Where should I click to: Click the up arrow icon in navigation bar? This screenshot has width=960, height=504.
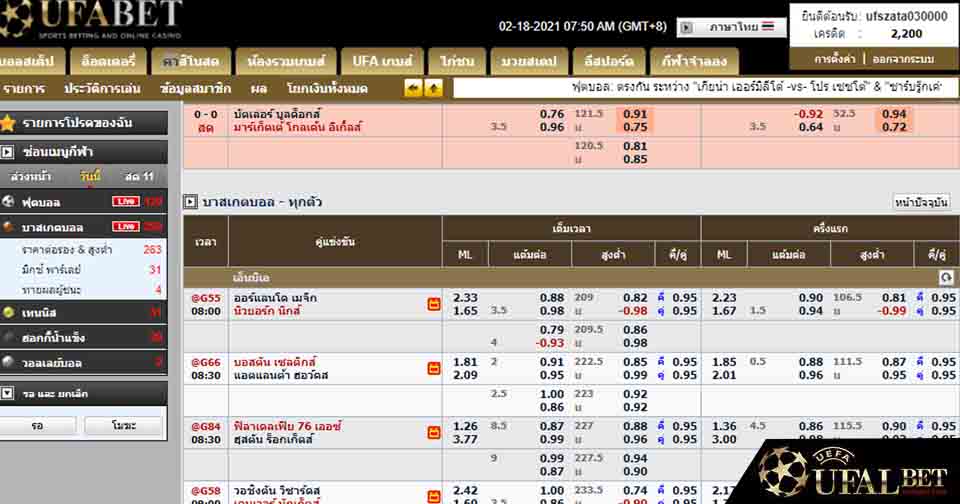432,88
